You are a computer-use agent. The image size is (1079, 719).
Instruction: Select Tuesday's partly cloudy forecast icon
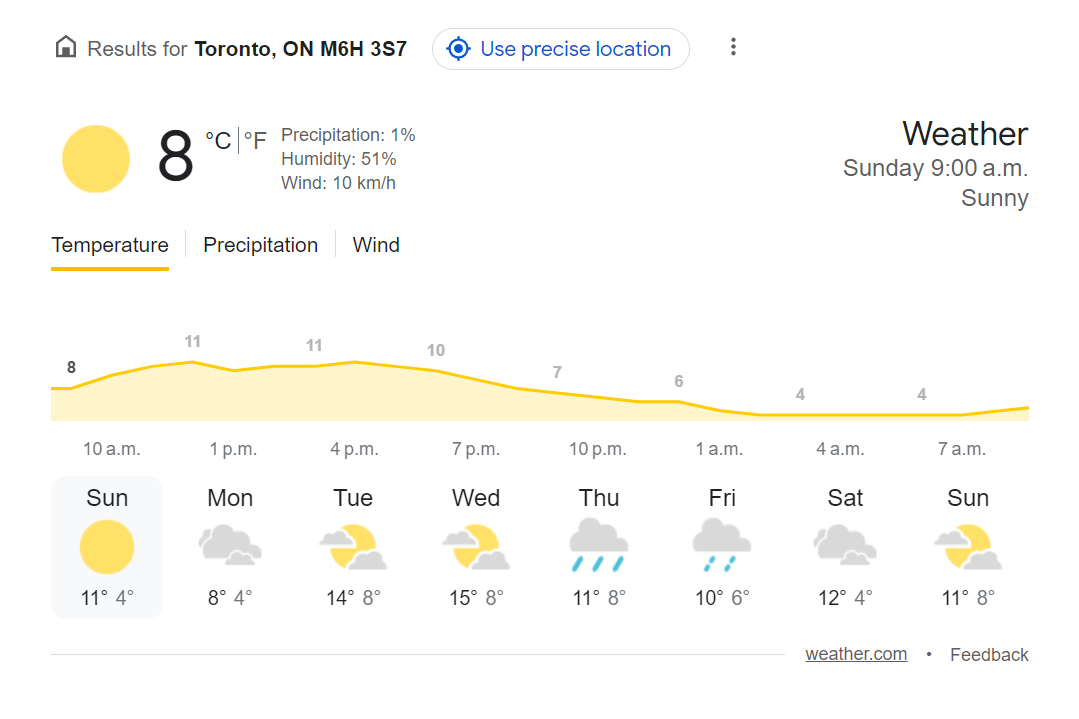click(353, 547)
